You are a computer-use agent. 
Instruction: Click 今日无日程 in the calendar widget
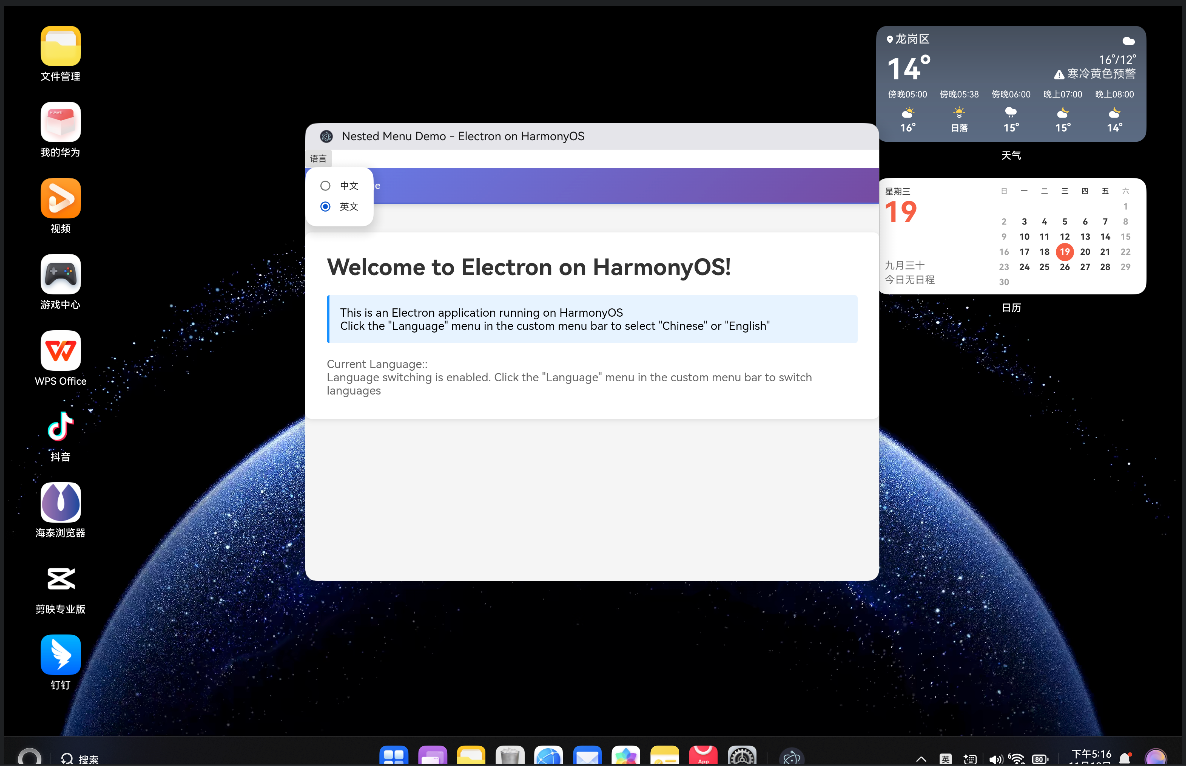[x=910, y=280]
